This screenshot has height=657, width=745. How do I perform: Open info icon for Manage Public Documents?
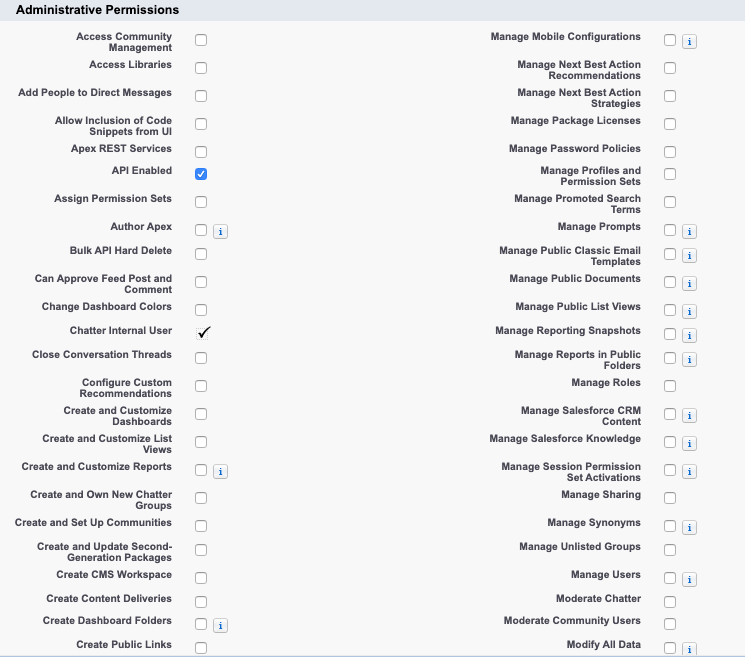[x=689, y=284]
